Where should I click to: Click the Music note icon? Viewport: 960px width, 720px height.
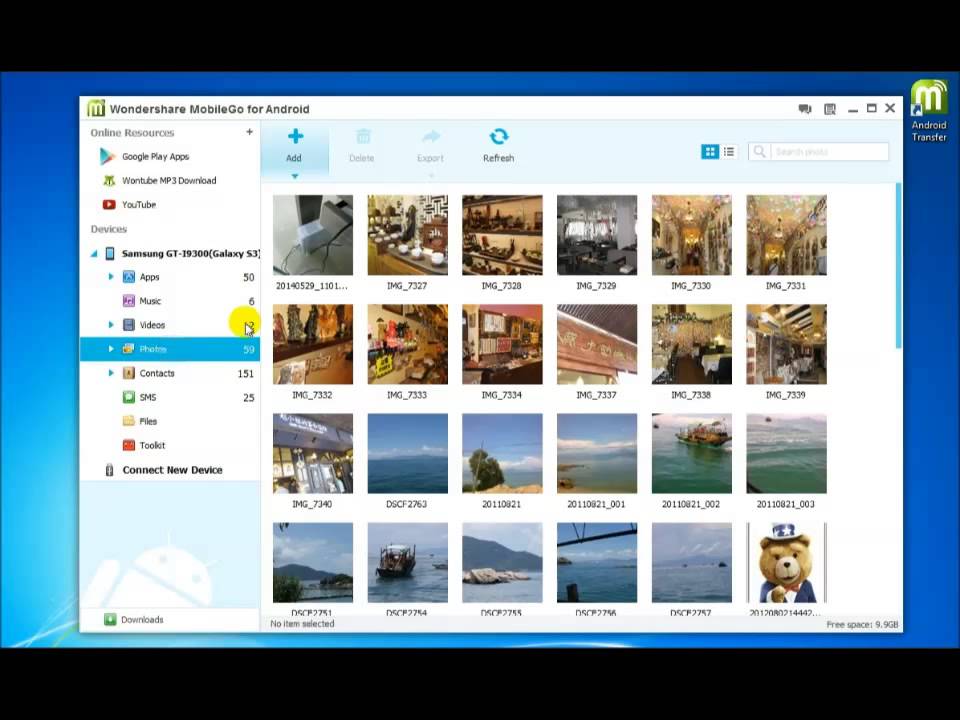coord(129,301)
